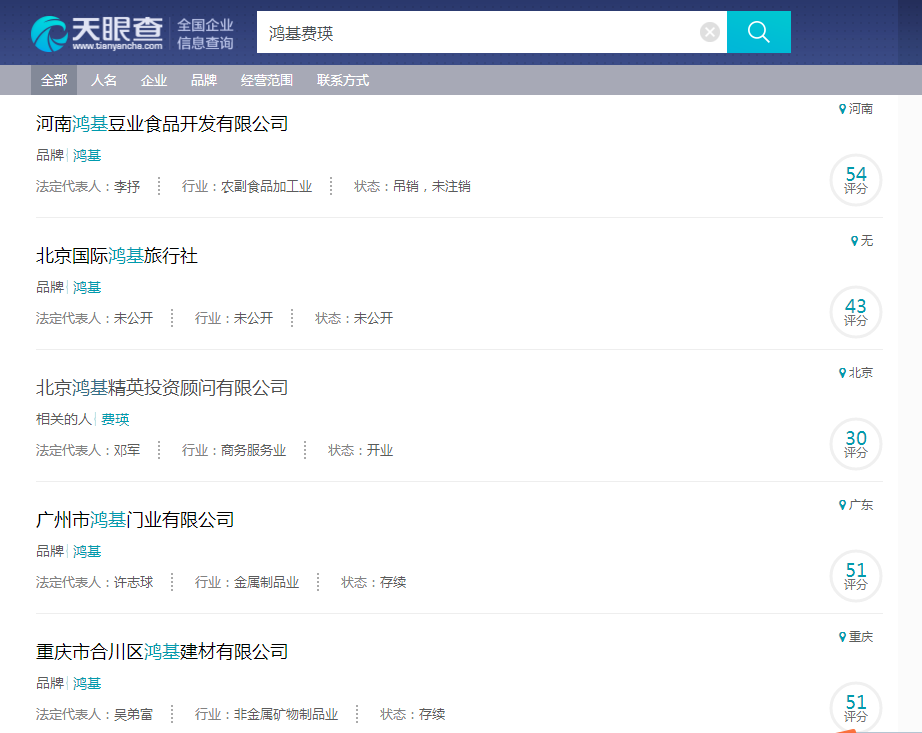The width and height of the screenshot is (922, 733).
Task: Click the 北京 location marker
Action: point(855,373)
